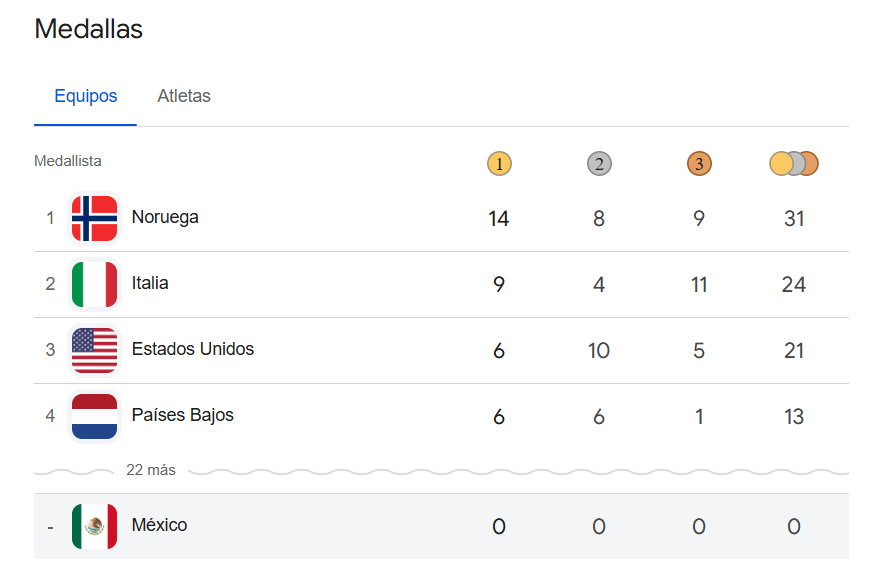Screen dimensions: 887x587
Task: Click the Netherlands flag icon
Action: [94, 416]
